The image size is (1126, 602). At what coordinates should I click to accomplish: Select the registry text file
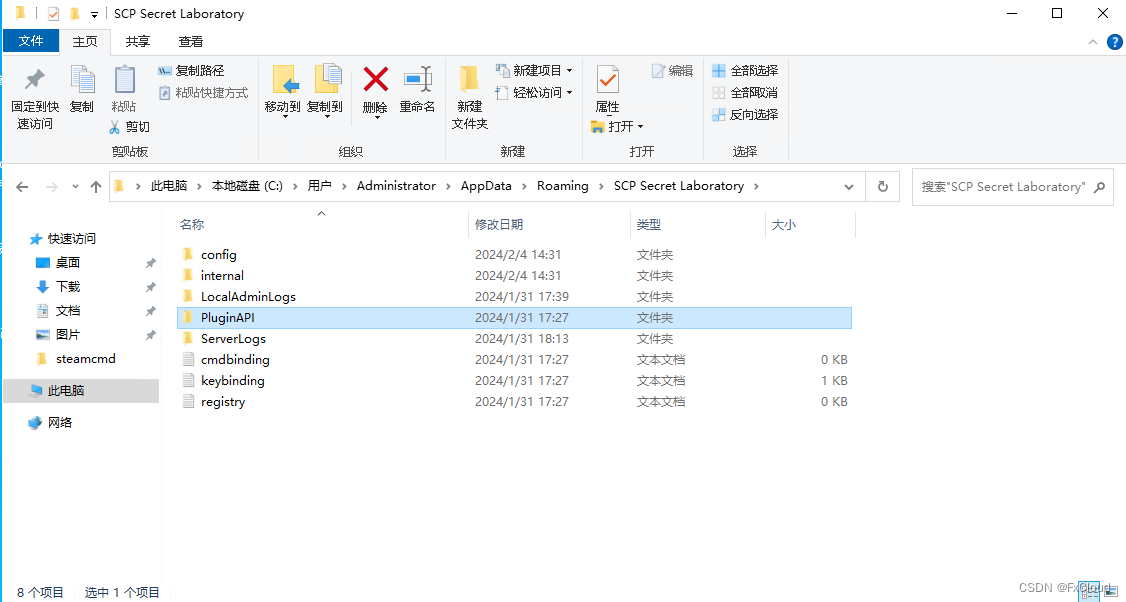tap(514, 402)
